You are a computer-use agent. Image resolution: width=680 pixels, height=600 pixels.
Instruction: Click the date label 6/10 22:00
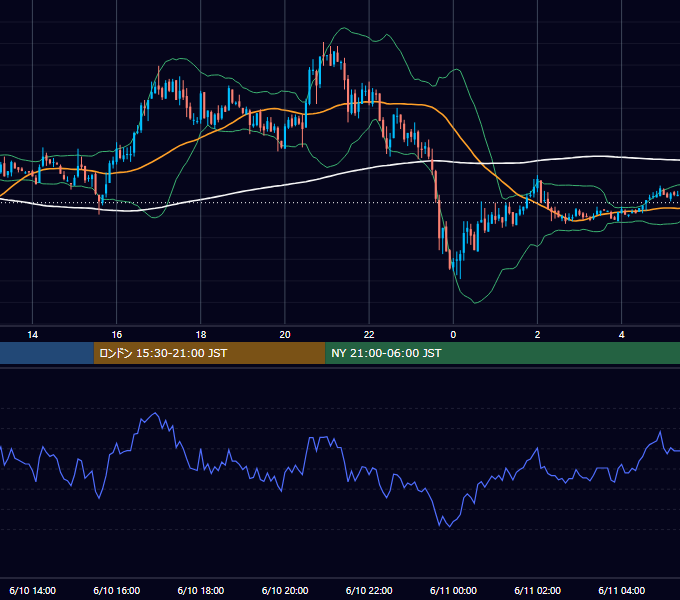369,590
